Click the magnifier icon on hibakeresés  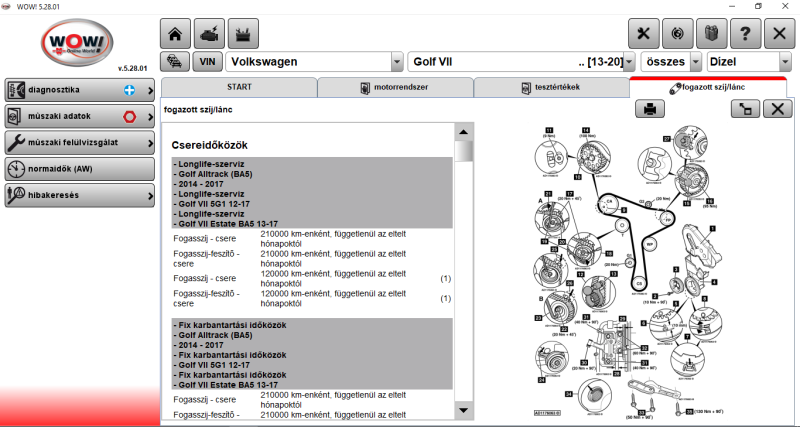coord(17,195)
